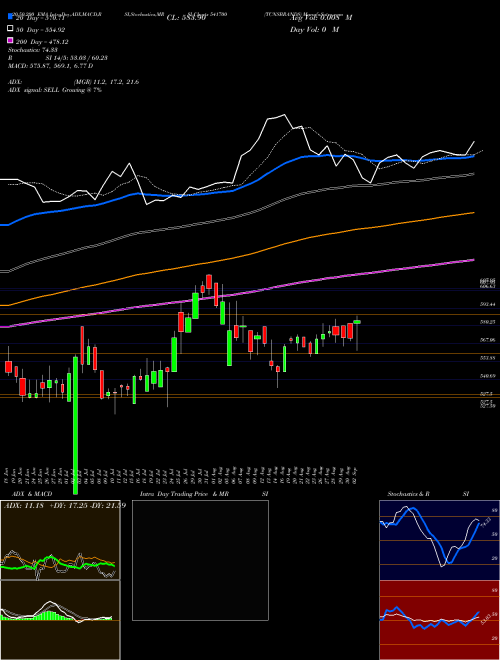Click the white 50 Day legend swatch
The height and width of the screenshot is (660, 500).
pyautogui.click(x=10, y=29)
